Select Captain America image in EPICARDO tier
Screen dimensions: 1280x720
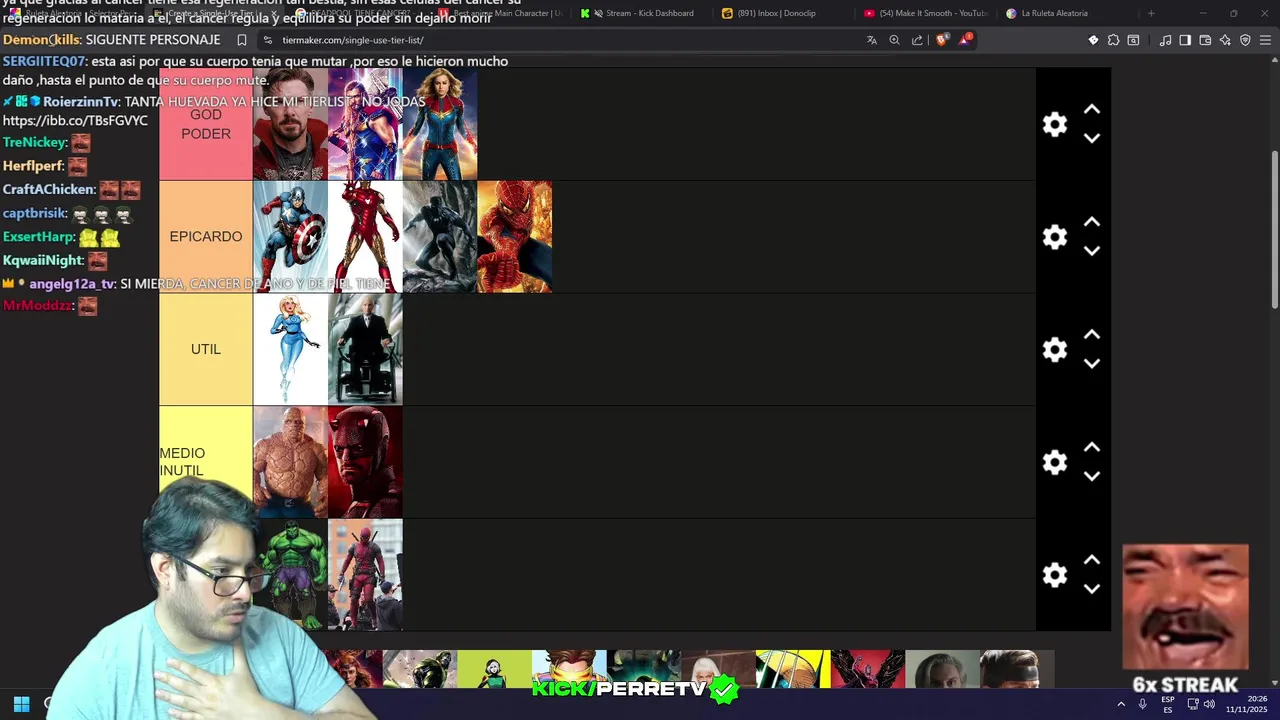tap(290, 237)
